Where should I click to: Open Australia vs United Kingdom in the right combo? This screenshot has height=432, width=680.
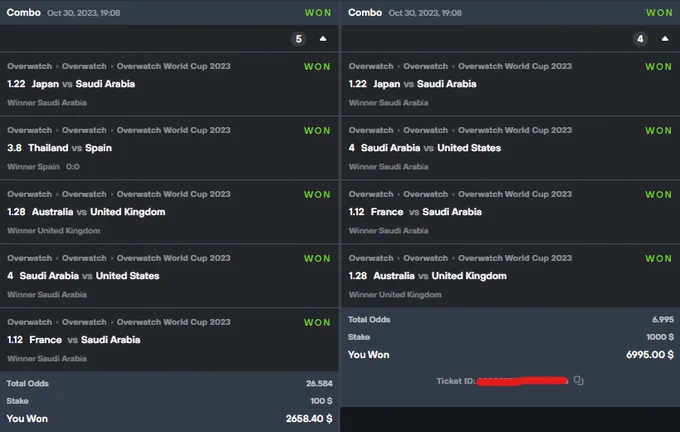tap(440, 276)
